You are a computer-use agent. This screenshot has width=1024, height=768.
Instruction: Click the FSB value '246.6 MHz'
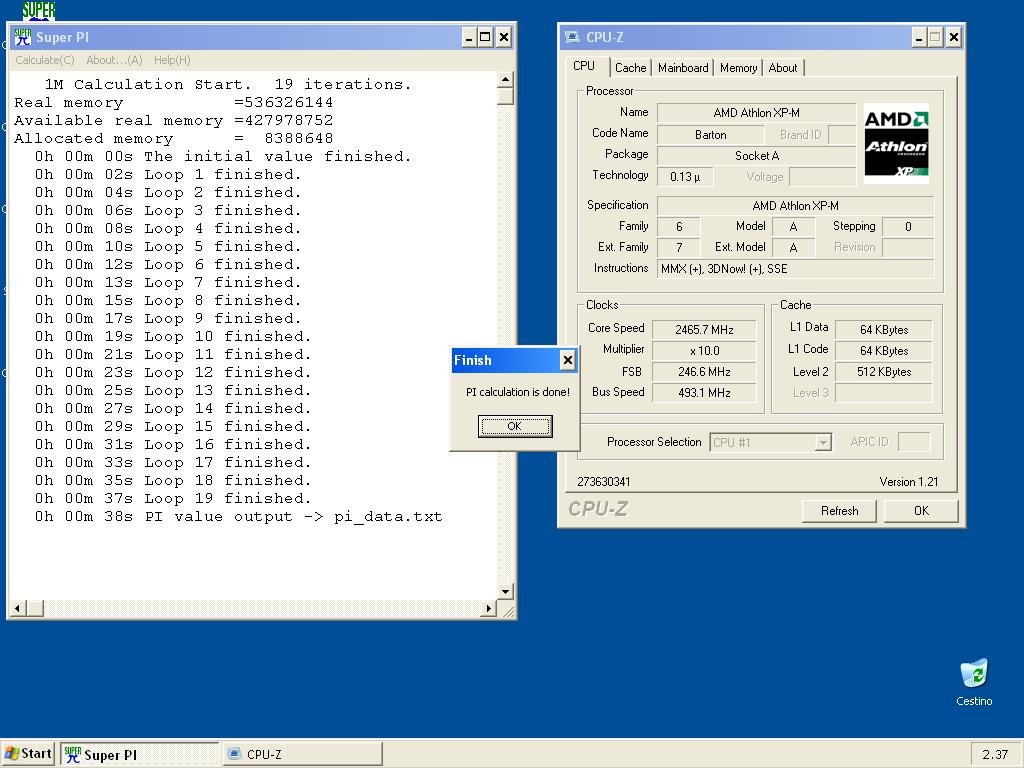[704, 372]
